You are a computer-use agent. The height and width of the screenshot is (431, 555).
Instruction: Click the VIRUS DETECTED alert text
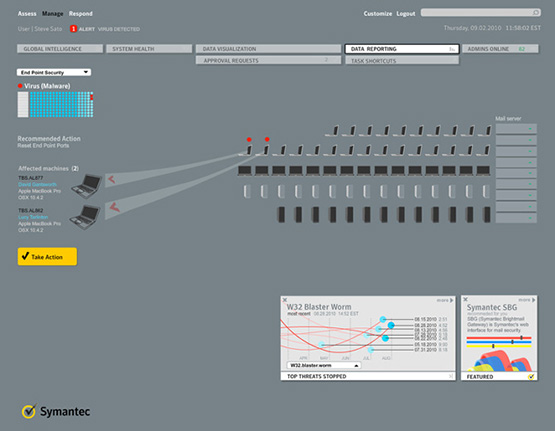tap(119, 29)
